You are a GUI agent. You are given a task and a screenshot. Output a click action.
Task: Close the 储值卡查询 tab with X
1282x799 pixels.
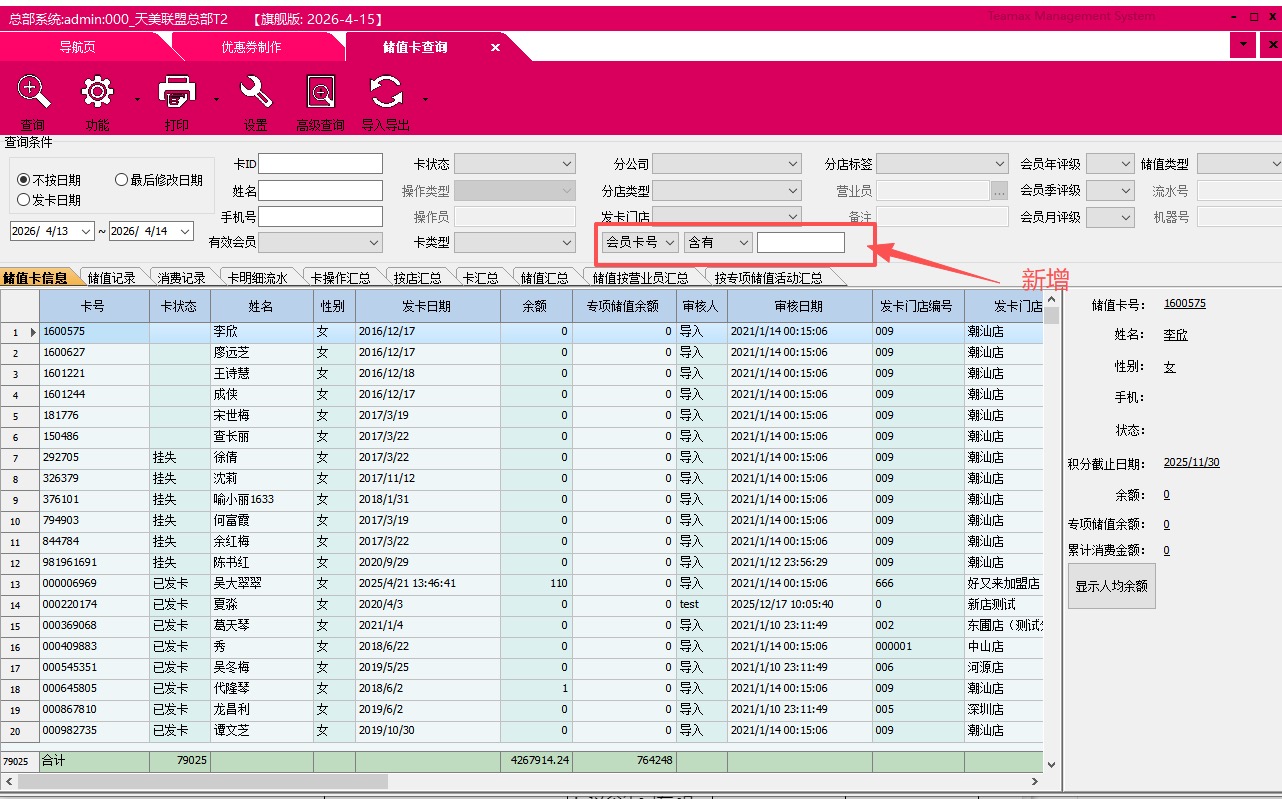495,47
